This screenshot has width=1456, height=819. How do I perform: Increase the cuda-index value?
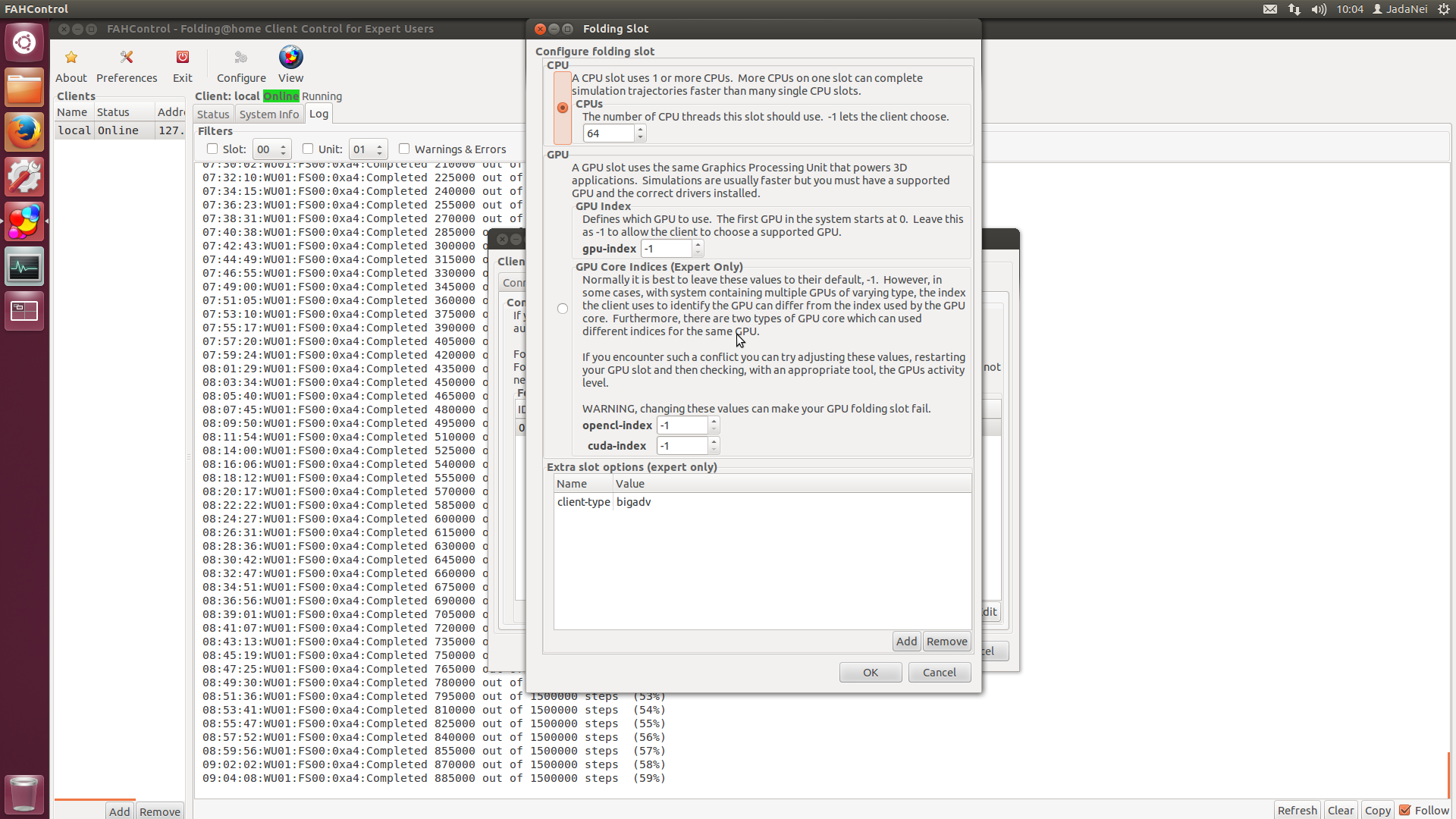click(714, 442)
